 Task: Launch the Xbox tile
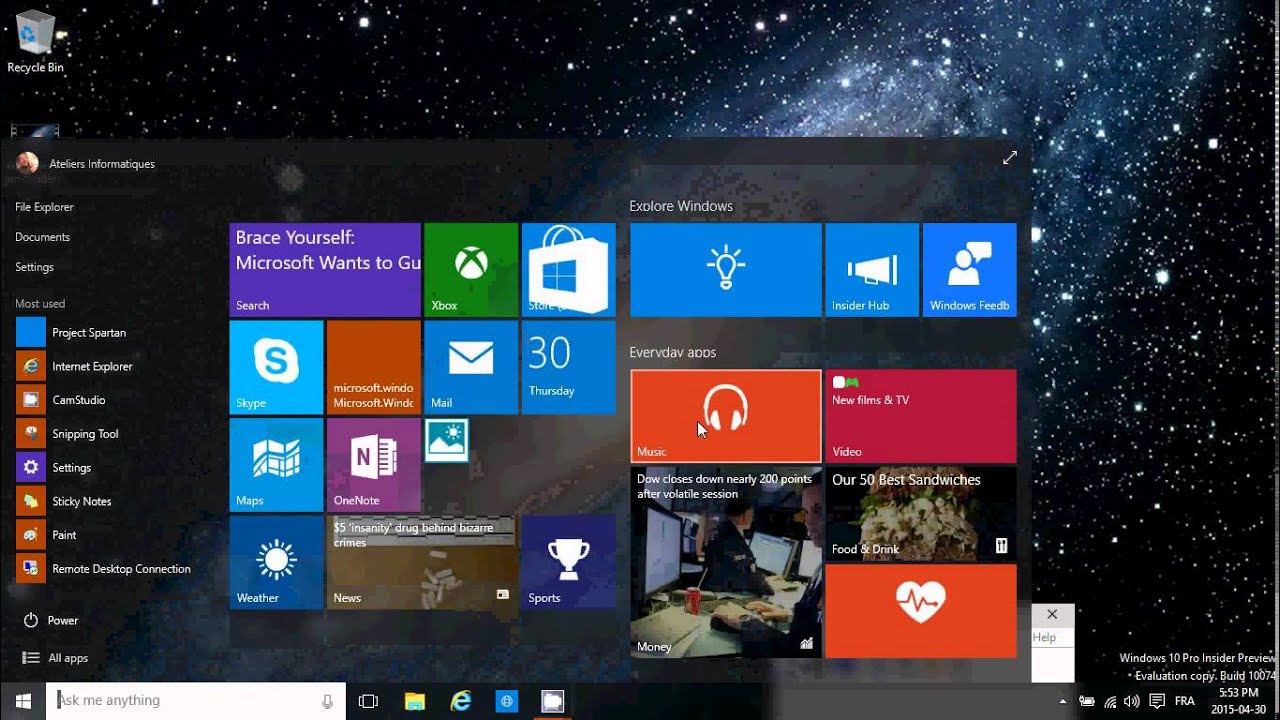pos(471,269)
